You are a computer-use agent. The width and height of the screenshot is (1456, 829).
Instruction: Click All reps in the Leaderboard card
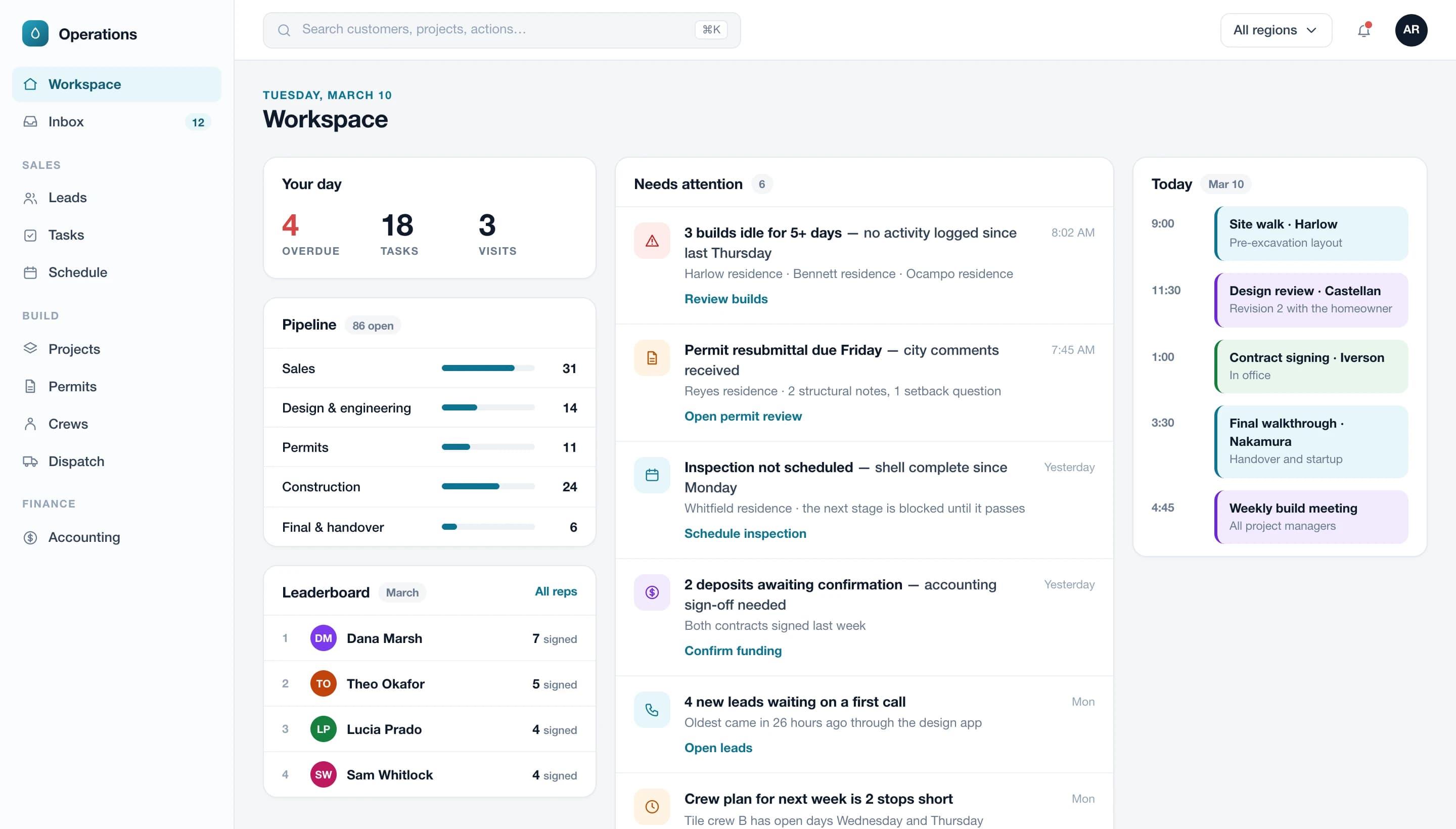click(x=556, y=591)
